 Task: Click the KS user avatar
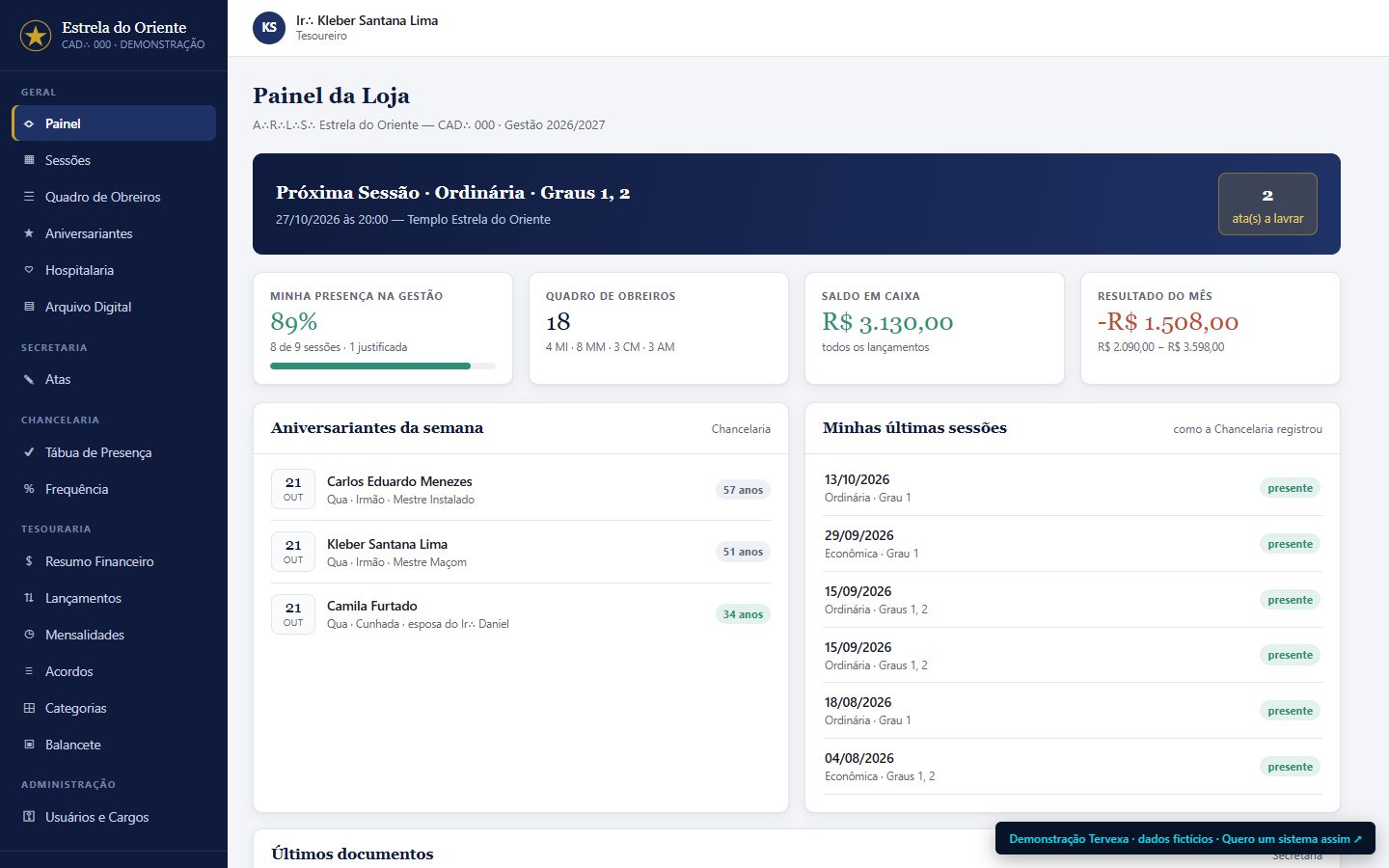click(x=269, y=28)
